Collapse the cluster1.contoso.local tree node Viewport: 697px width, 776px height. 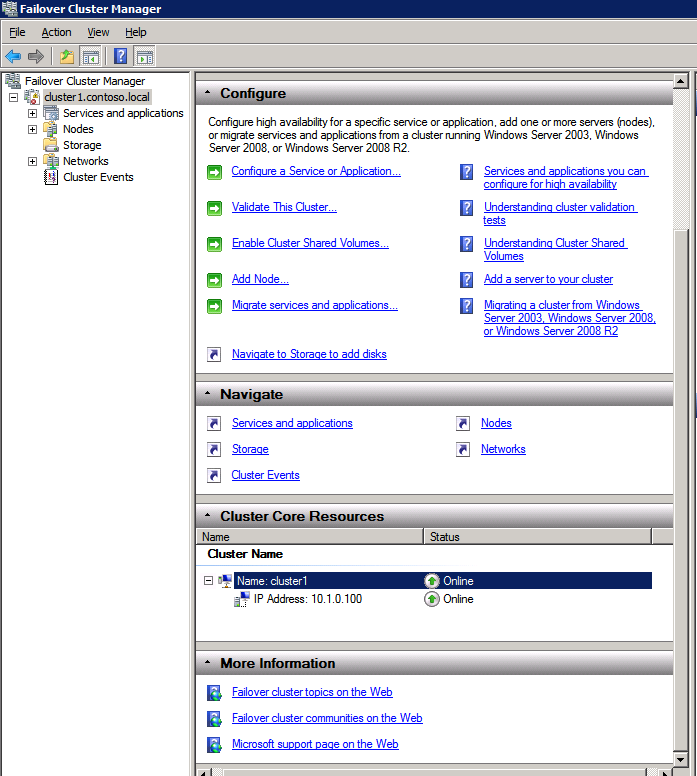[x=14, y=97]
